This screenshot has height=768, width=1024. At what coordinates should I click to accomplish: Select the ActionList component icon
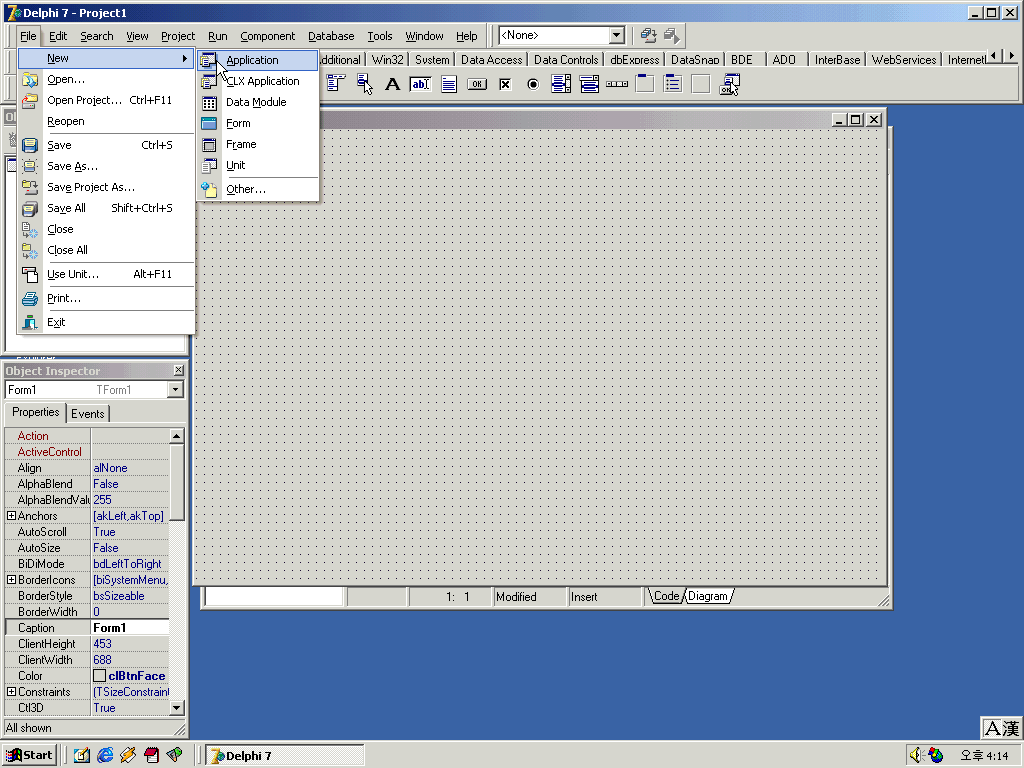(729, 85)
